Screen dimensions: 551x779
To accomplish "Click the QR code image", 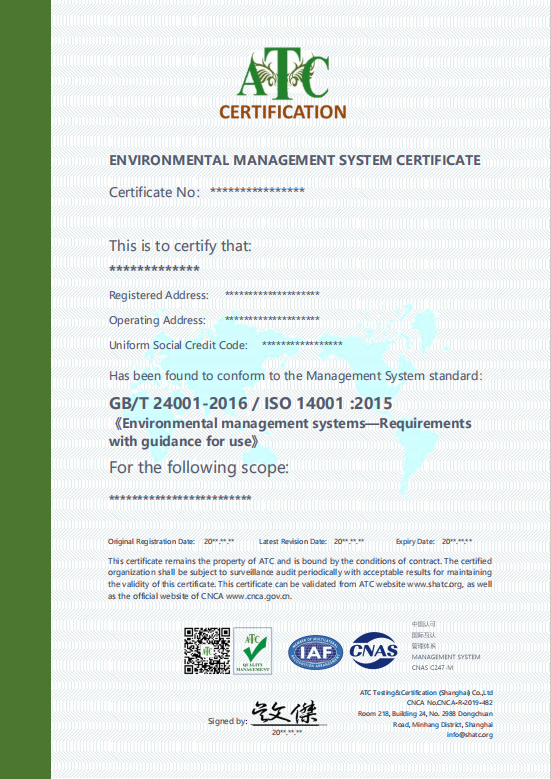I will [x=207, y=650].
